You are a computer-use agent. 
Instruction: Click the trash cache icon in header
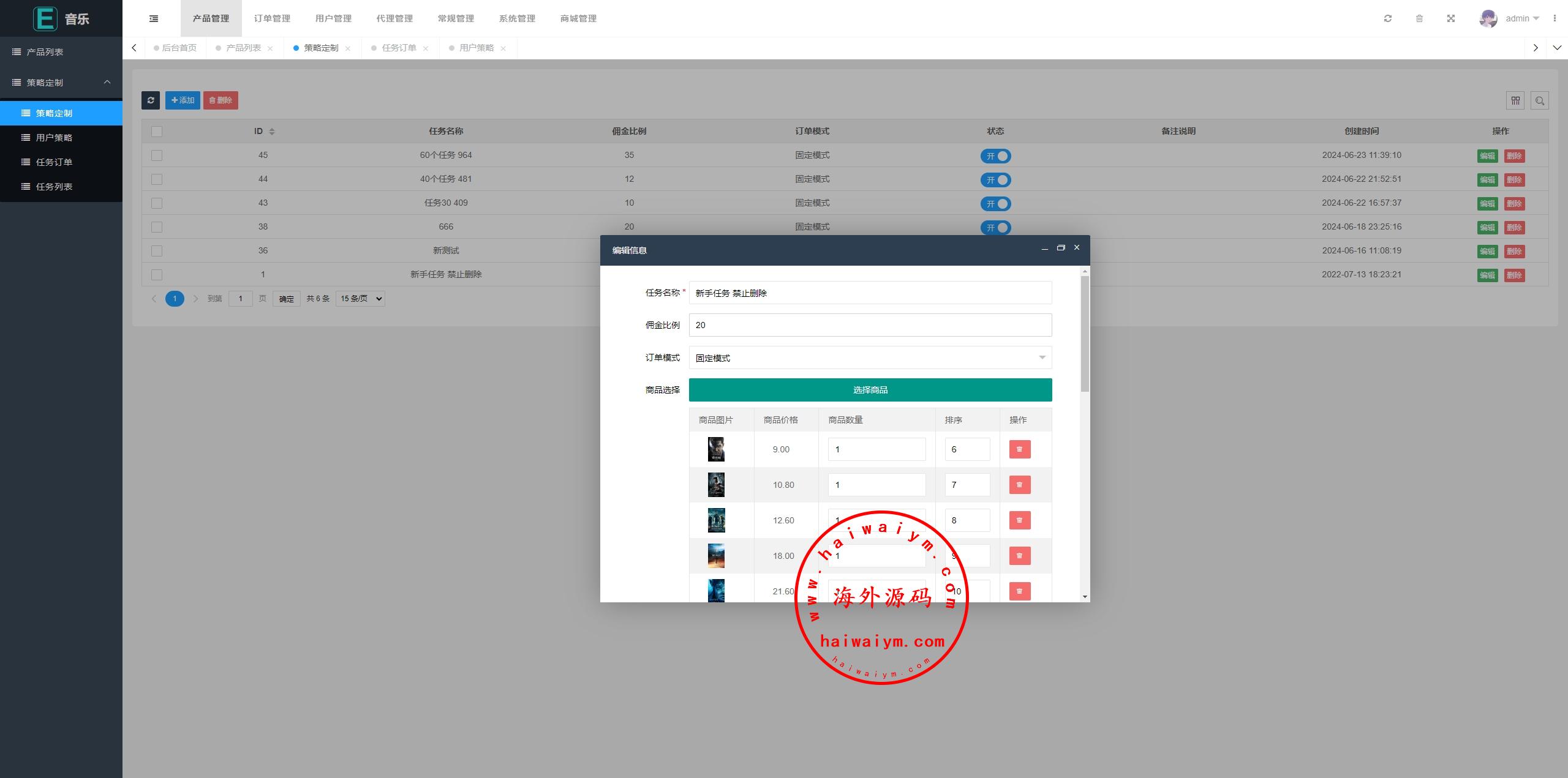pyautogui.click(x=1419, y=18)
